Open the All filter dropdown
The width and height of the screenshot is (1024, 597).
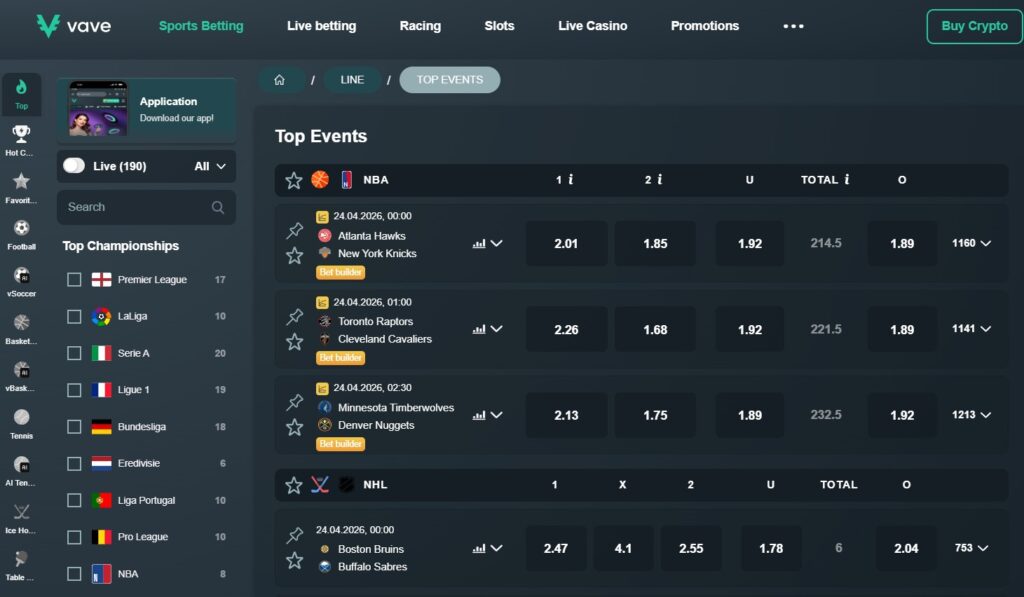(210, 166)
